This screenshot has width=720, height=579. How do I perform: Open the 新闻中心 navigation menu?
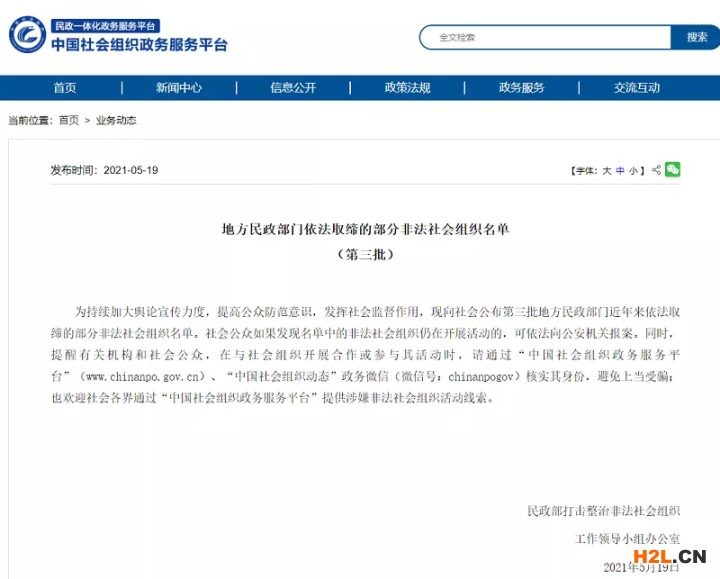point(179,88)
